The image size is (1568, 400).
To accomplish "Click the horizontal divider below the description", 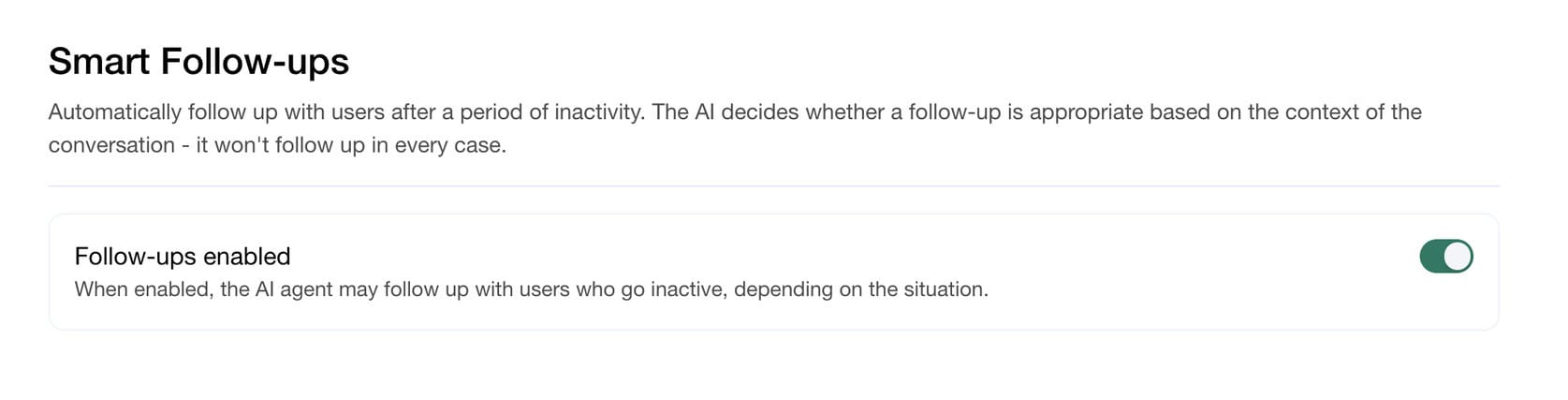I will point(773,186).
